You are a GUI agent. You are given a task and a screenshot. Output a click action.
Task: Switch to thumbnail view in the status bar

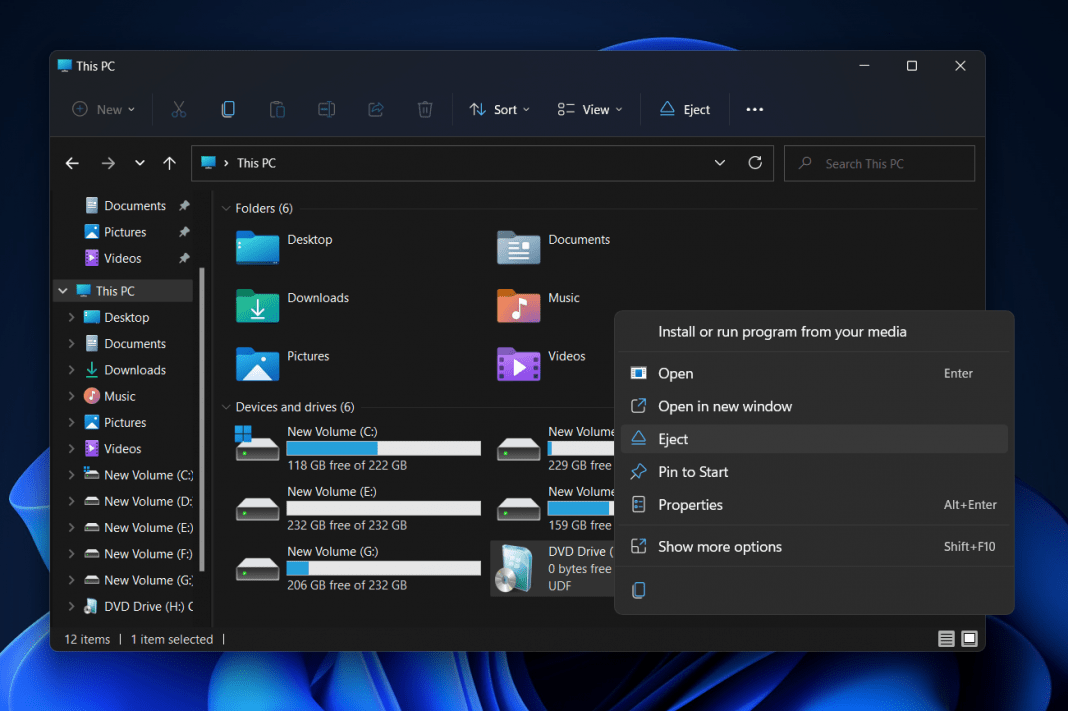(969, 638)
